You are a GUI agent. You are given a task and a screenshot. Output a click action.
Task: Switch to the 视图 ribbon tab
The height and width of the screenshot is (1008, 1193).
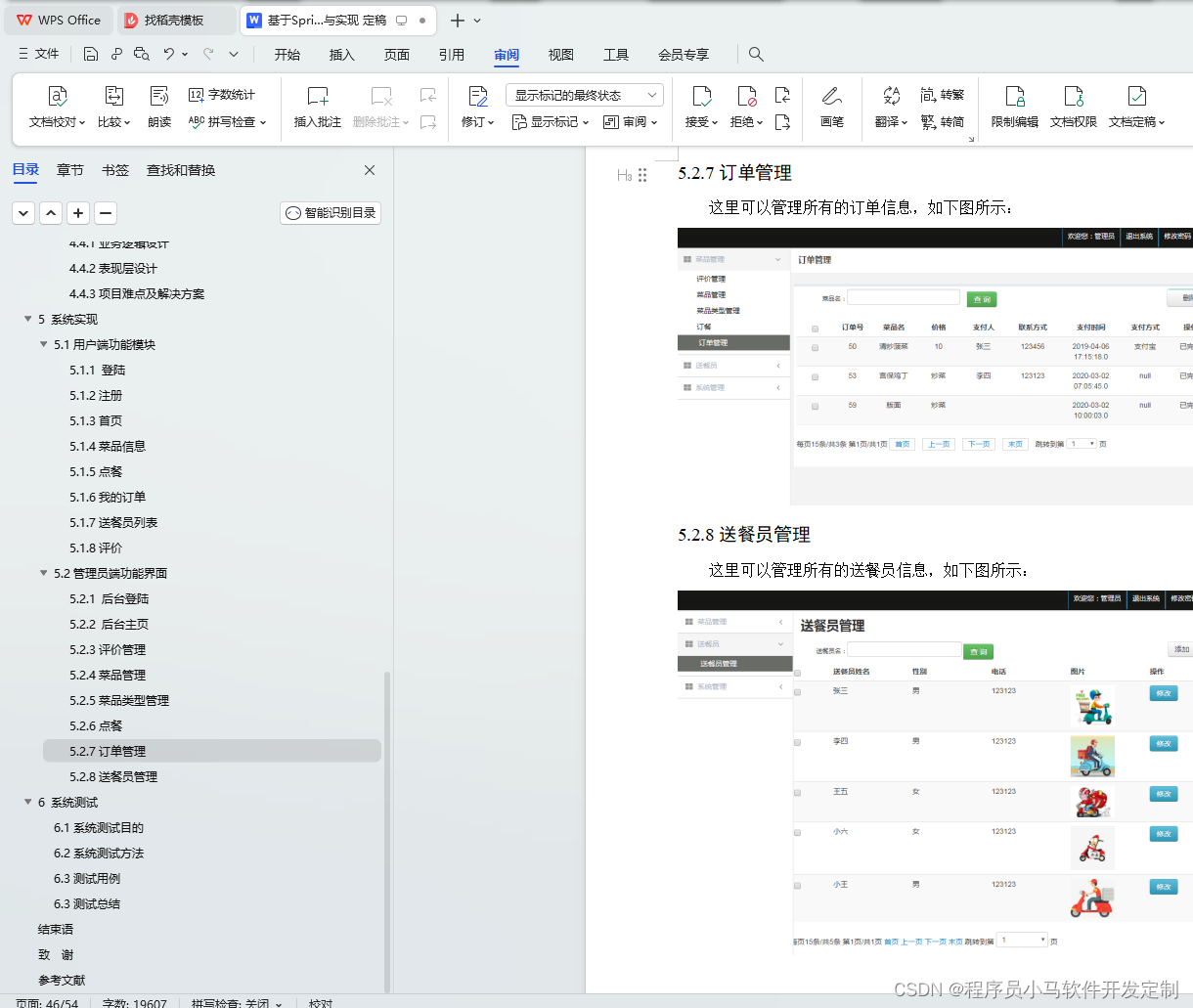click(560, 55)
